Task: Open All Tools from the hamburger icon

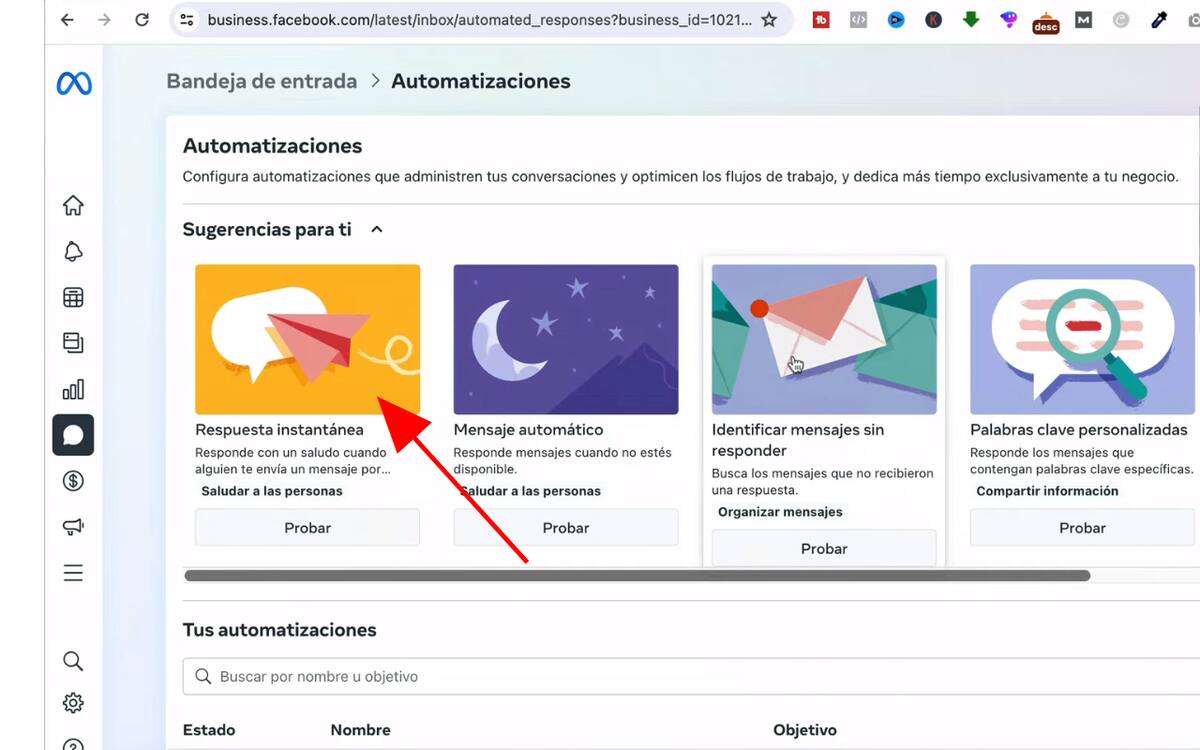Action: [x=73, y=572]
